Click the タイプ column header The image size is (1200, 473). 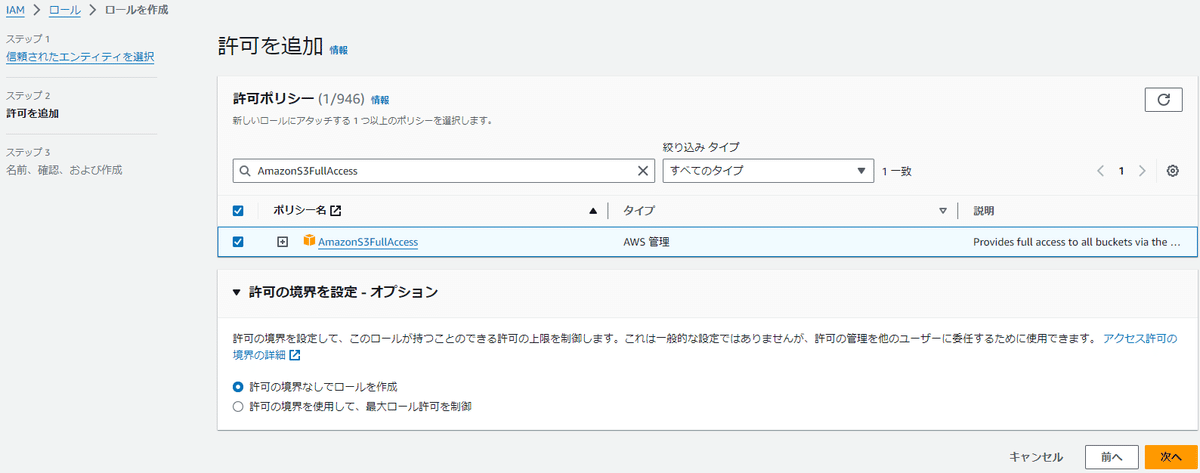pos(639,211)
